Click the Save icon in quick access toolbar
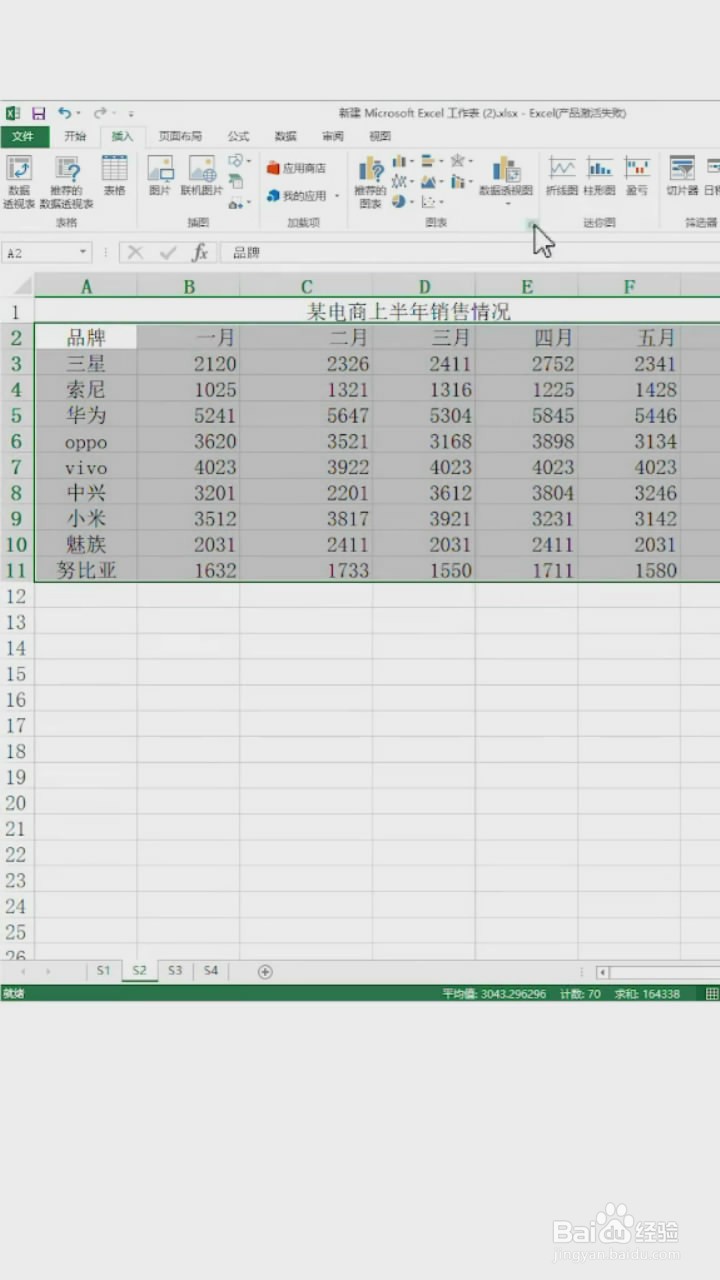This screenshot has width=720, height=1280. pos(38,113)
